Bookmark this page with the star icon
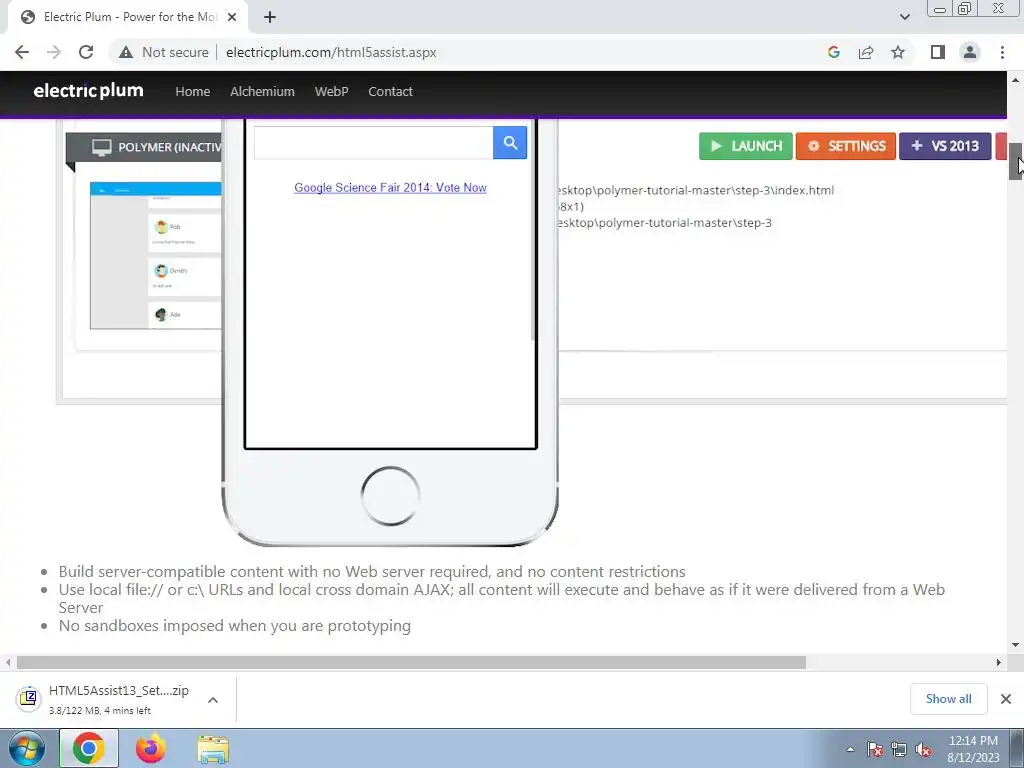1024x768 pixels. tap(898, 52)
